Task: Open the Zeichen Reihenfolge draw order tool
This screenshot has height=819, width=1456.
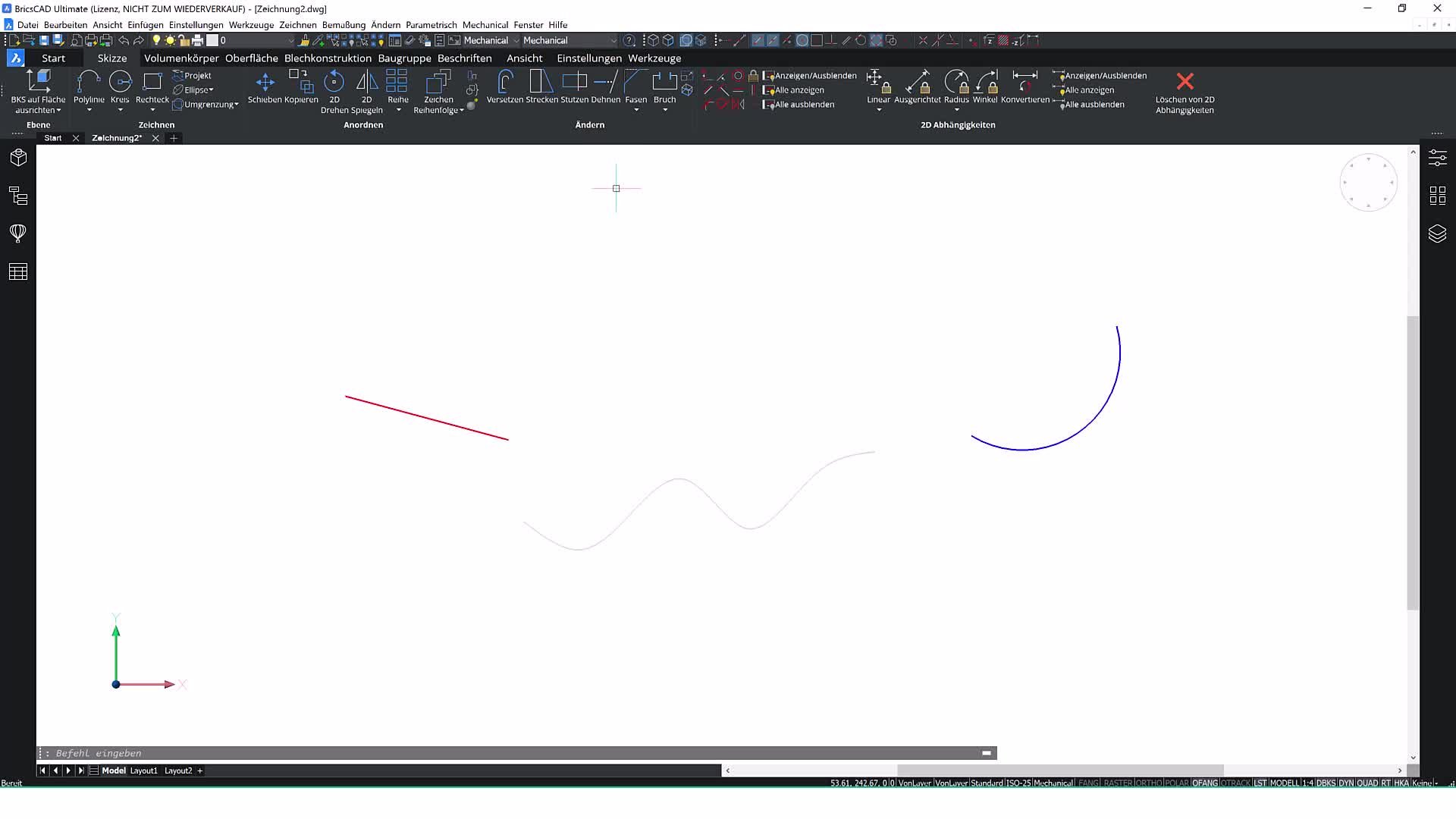Action: [x=438, y=91]
